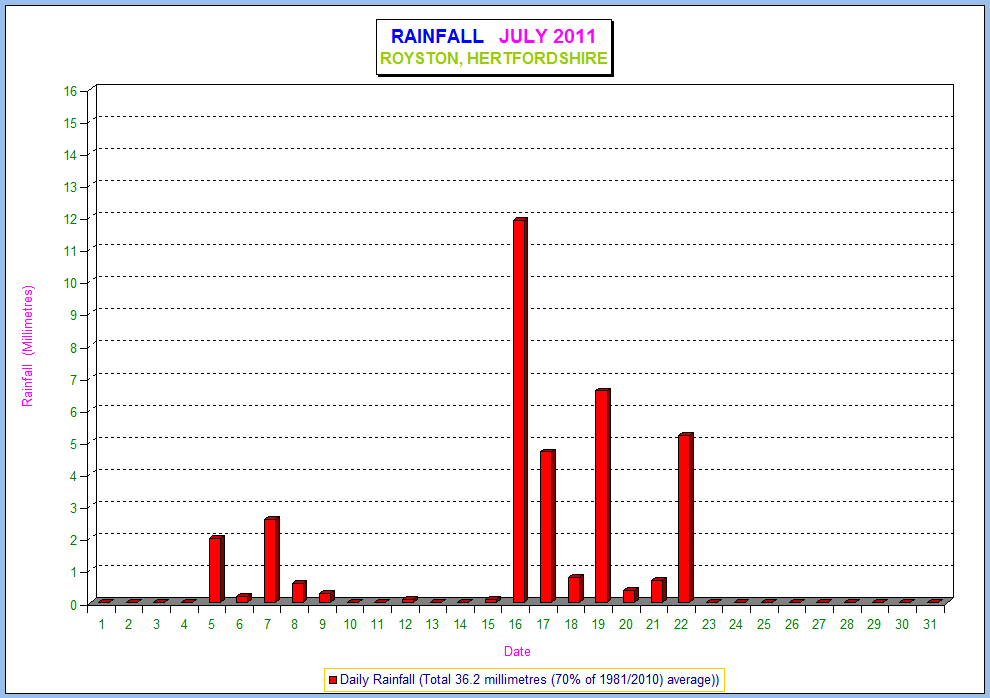This screenshot has height=698, width=990.
Task: Click the 'Date' x-axis label
Action: pos(517,651)
